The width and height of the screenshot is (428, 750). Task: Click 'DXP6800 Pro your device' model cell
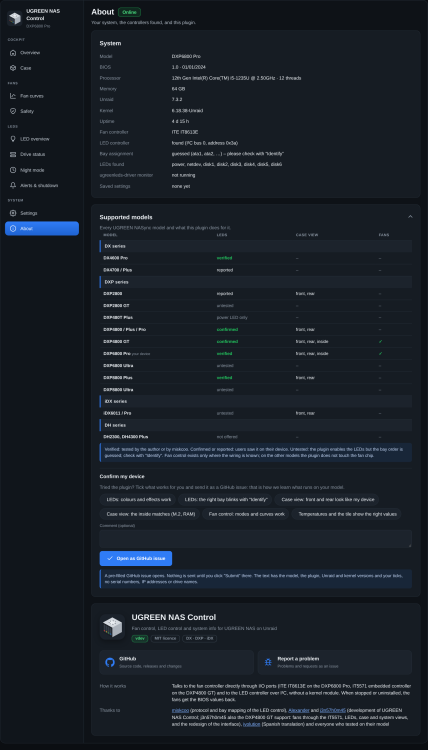pos(127,353)
